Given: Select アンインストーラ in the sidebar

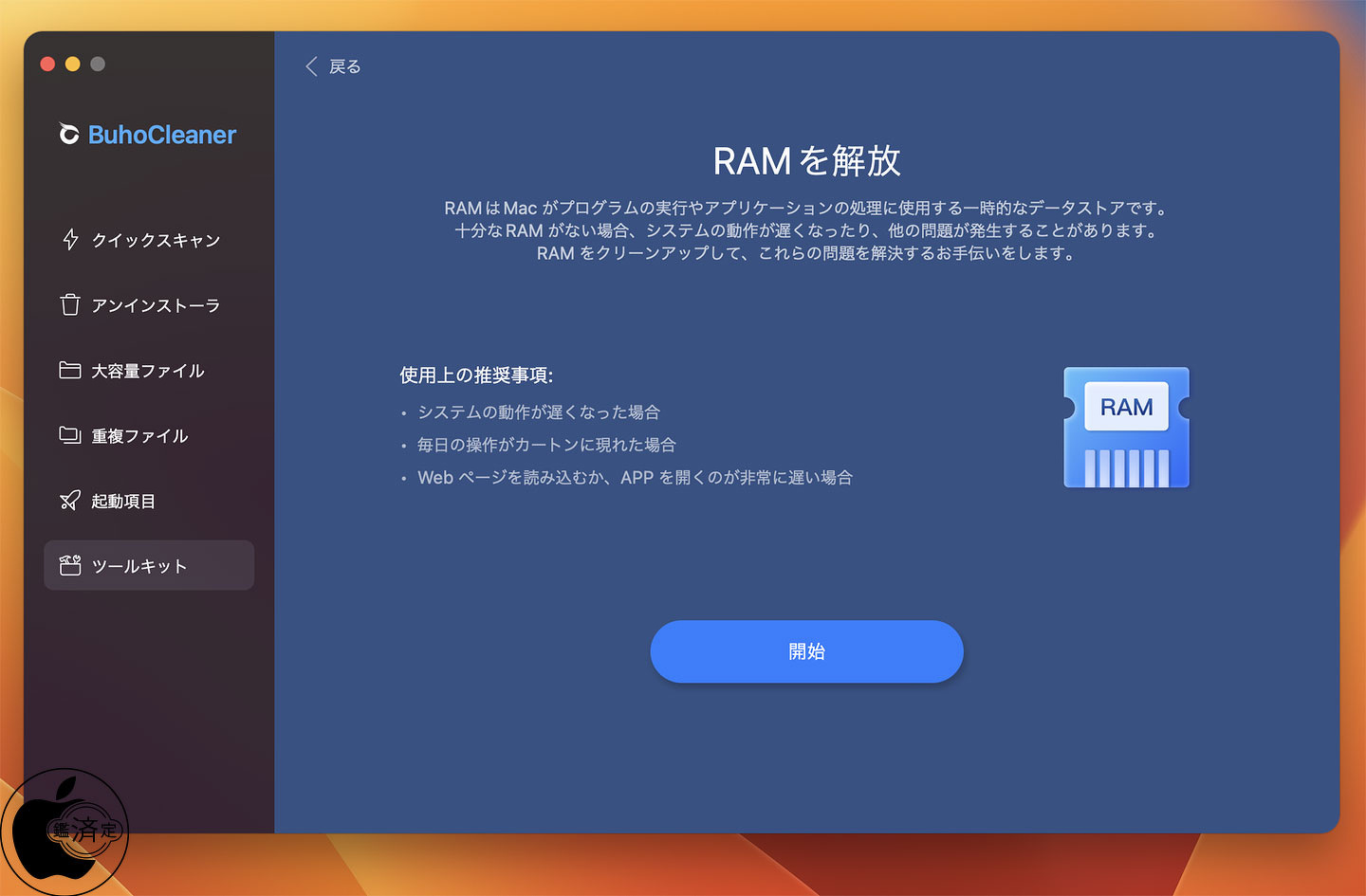Looking at the screenshot, I should click(157, 305).
